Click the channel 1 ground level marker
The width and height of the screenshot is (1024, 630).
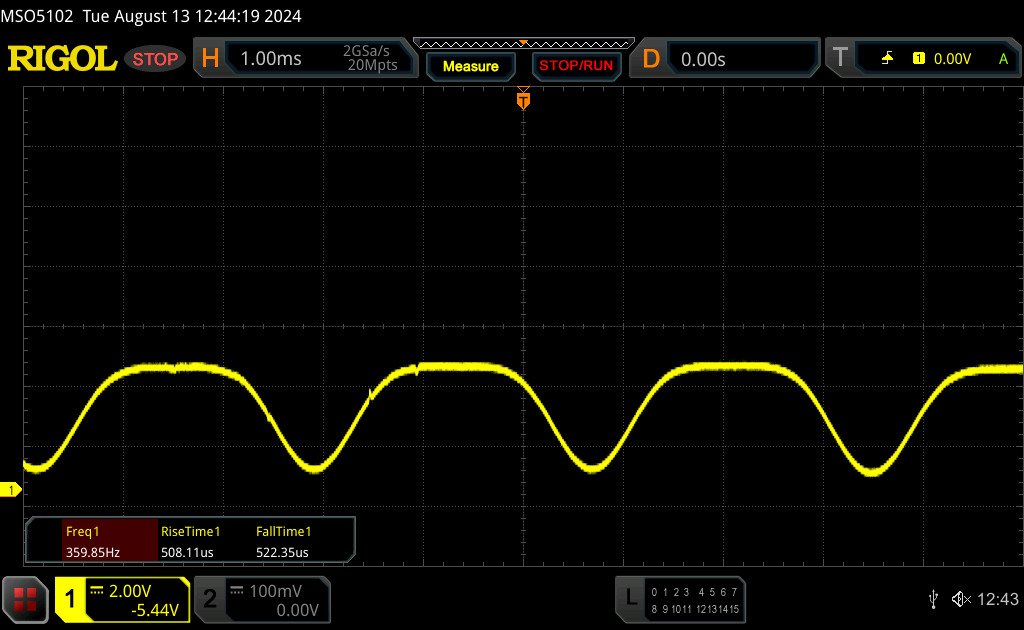[12, 490]
